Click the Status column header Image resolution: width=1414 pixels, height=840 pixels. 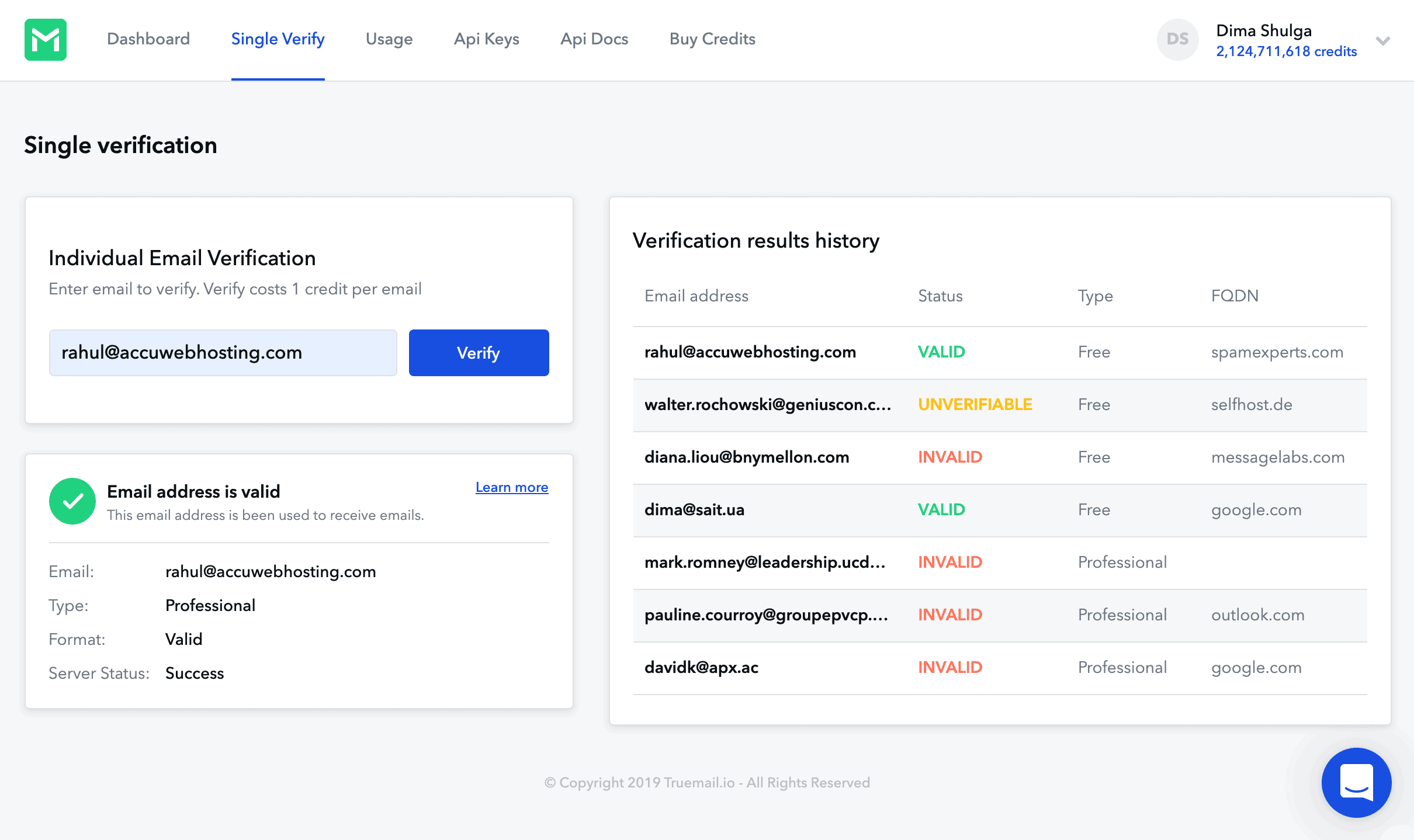(x=940, y=296)
